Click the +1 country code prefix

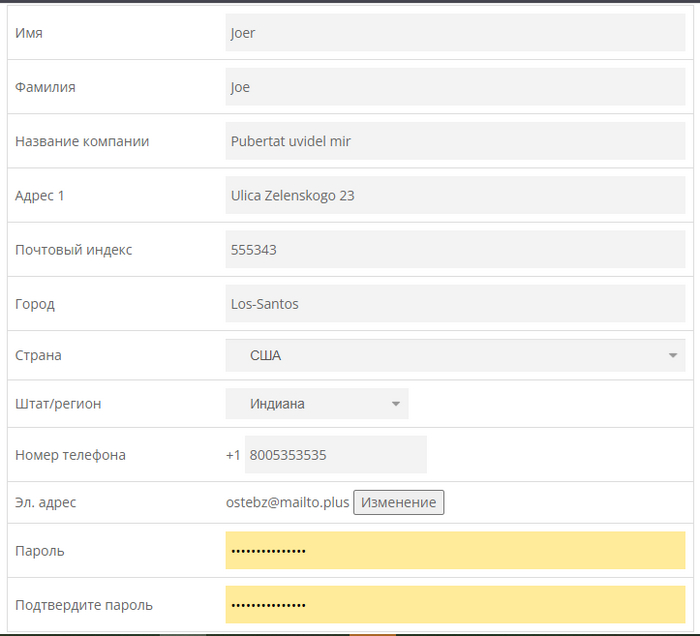click(233, 455)
